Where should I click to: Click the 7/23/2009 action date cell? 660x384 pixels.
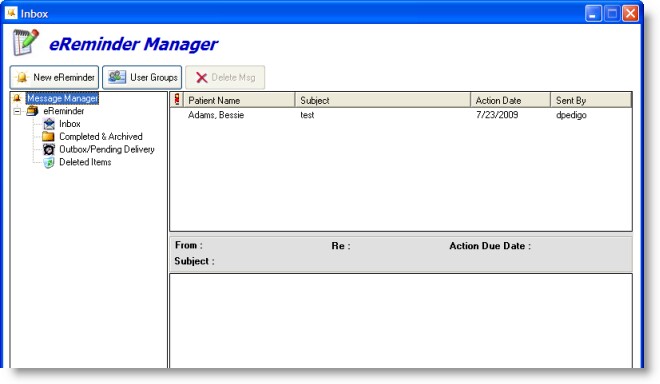(x=497, y=115)
